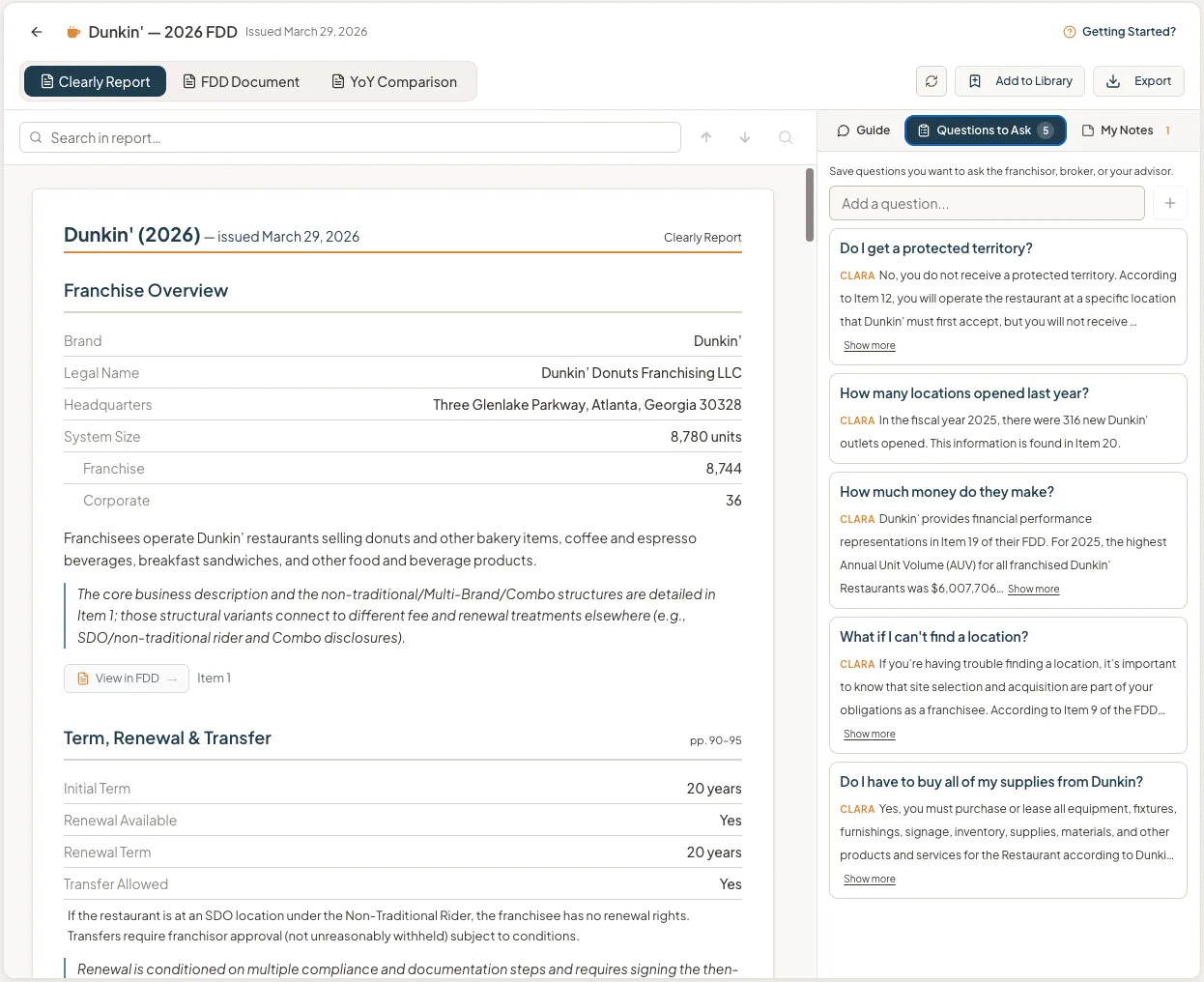Open the YoY Comparison tab
The image size is (1204, 982).
(394, 82)
